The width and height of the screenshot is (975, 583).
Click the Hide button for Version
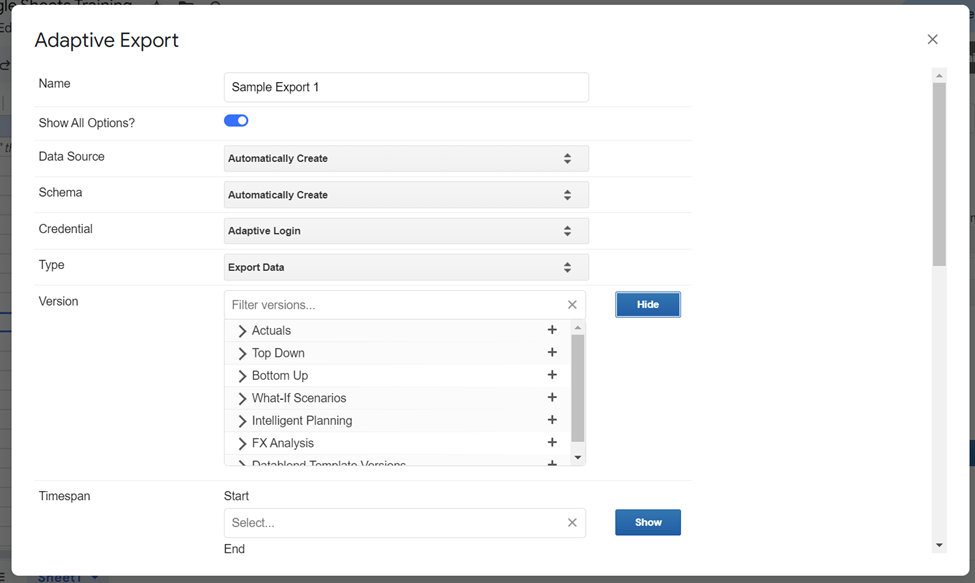click(x=648, y=305)
